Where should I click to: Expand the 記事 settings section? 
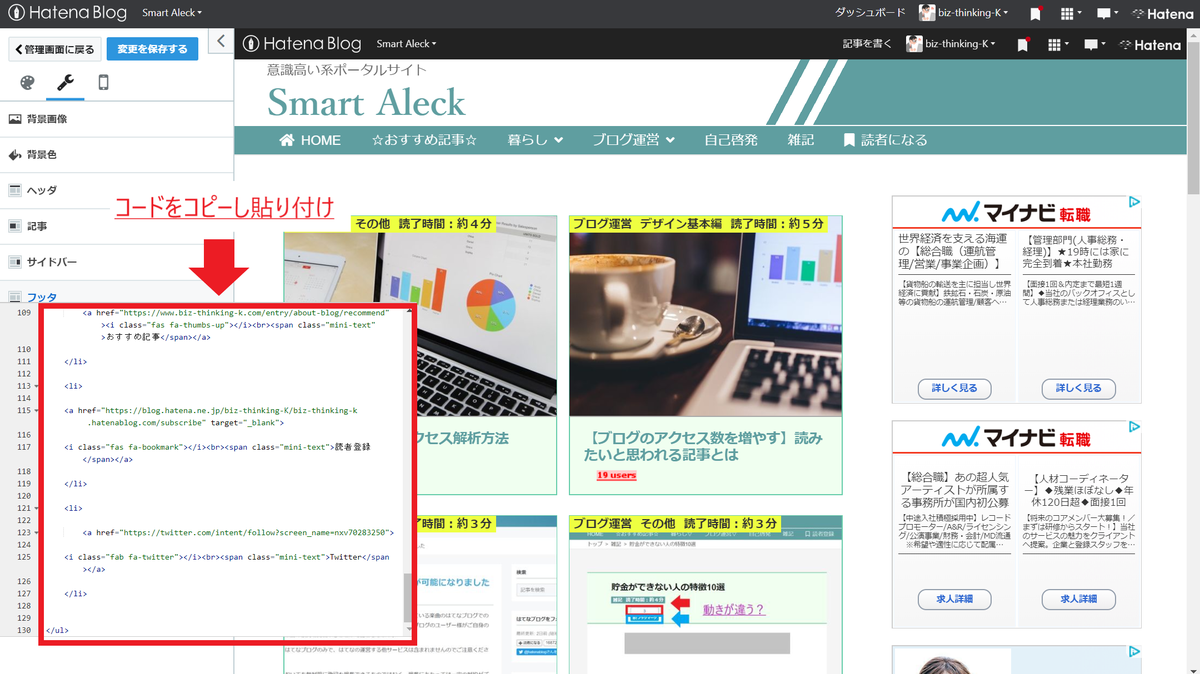[x=117, y=226]
